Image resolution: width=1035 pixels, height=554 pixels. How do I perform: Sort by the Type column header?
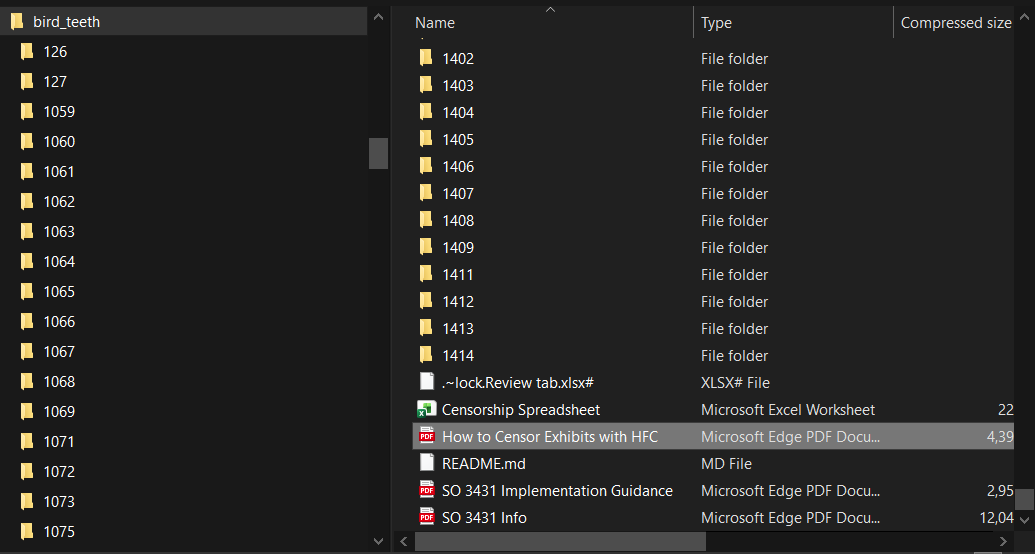tap(716, 23)
